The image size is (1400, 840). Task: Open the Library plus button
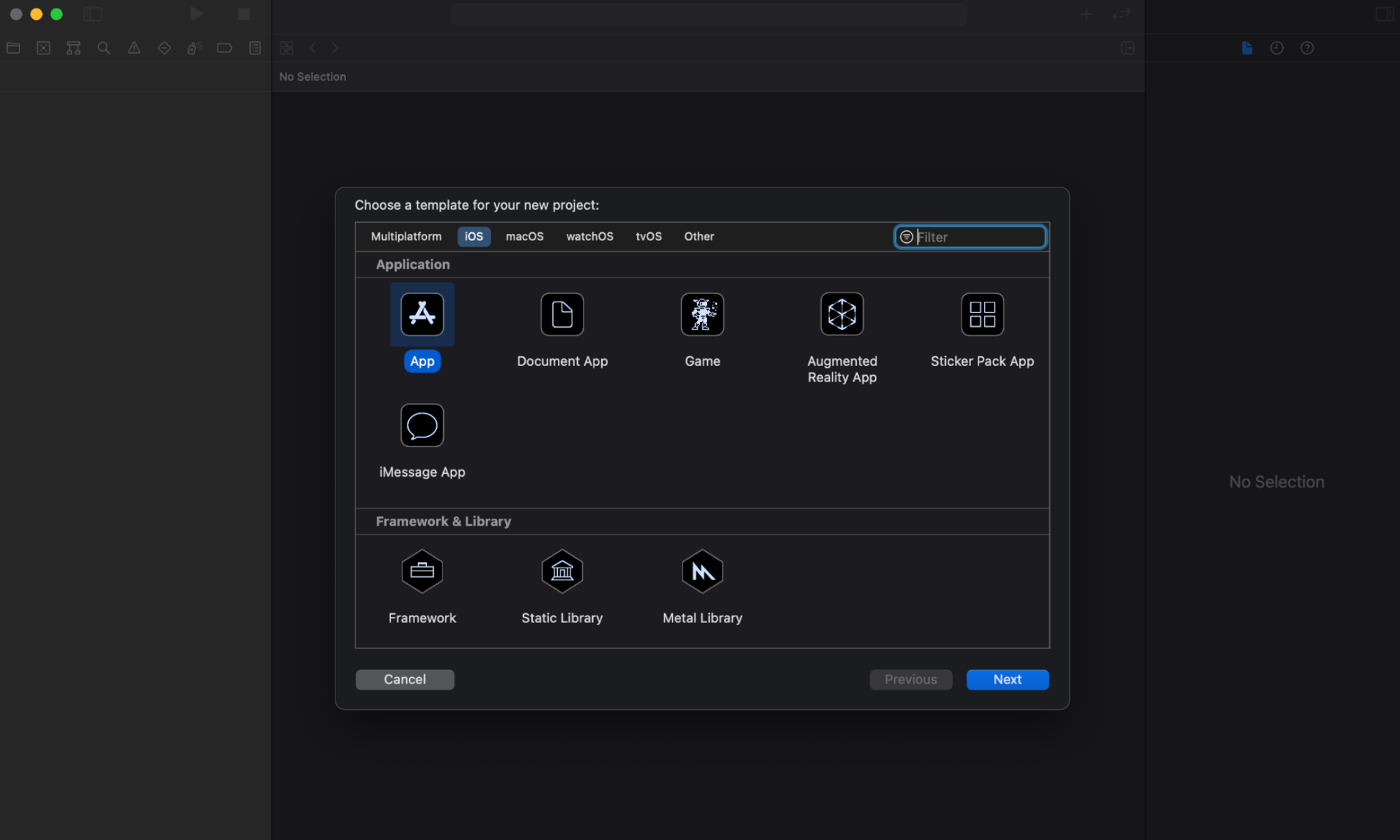(x=1086, y=14)
